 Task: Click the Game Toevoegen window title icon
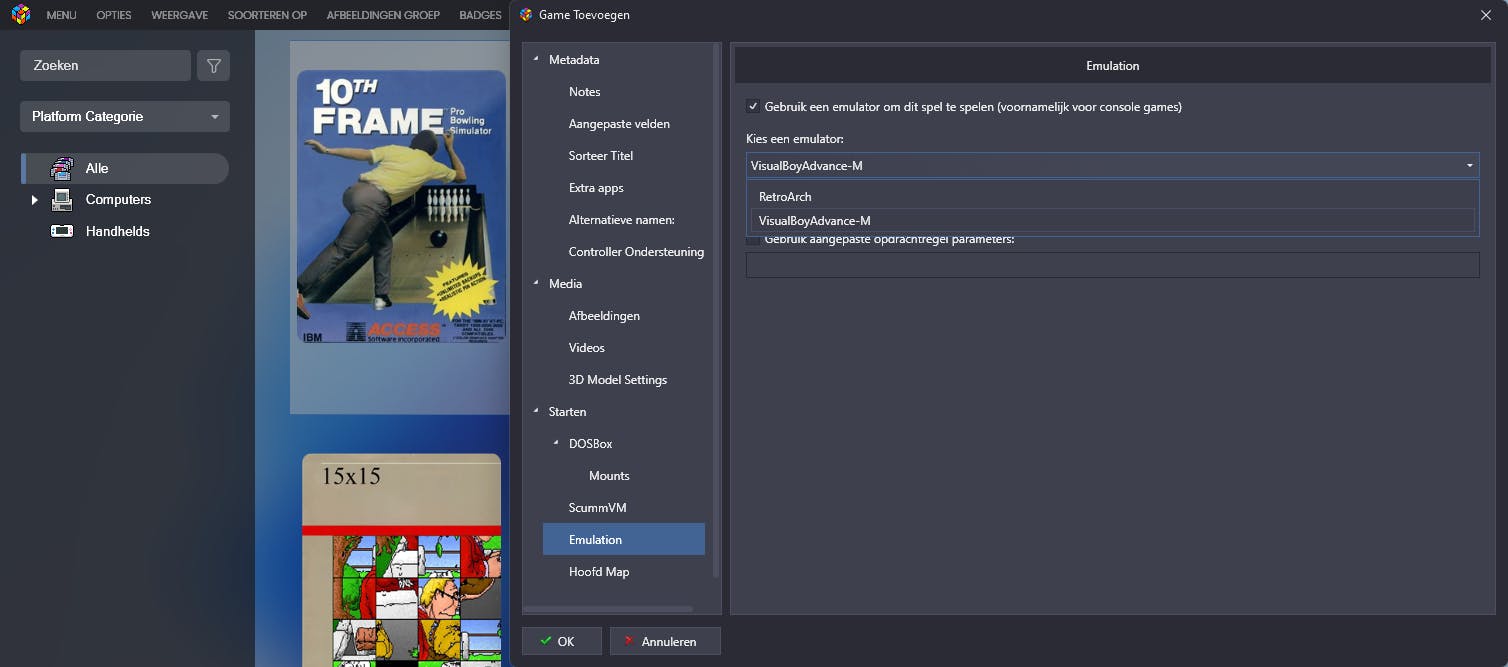(526, 15)
